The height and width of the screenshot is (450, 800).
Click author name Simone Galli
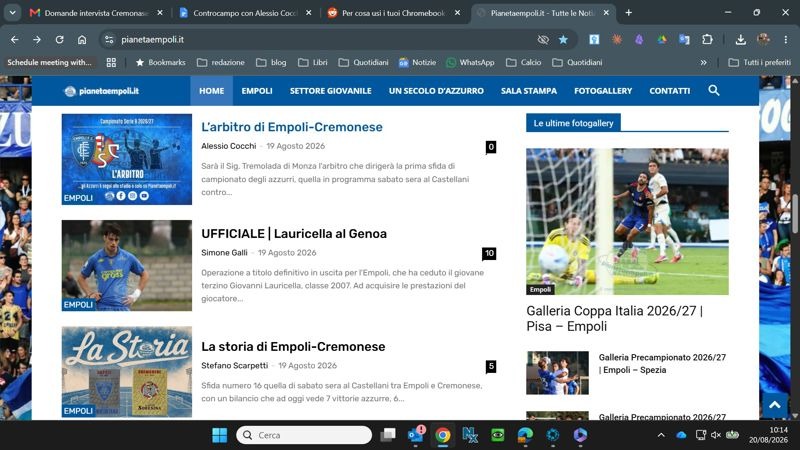click(x=224, y=253)
